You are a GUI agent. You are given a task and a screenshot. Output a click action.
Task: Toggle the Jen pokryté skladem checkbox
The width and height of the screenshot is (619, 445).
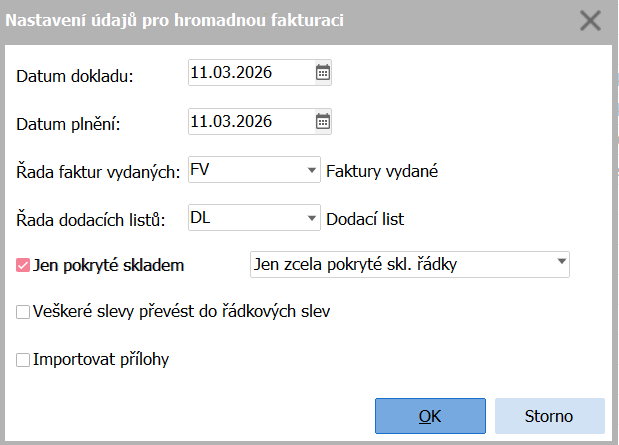click(x=24, y=266)
